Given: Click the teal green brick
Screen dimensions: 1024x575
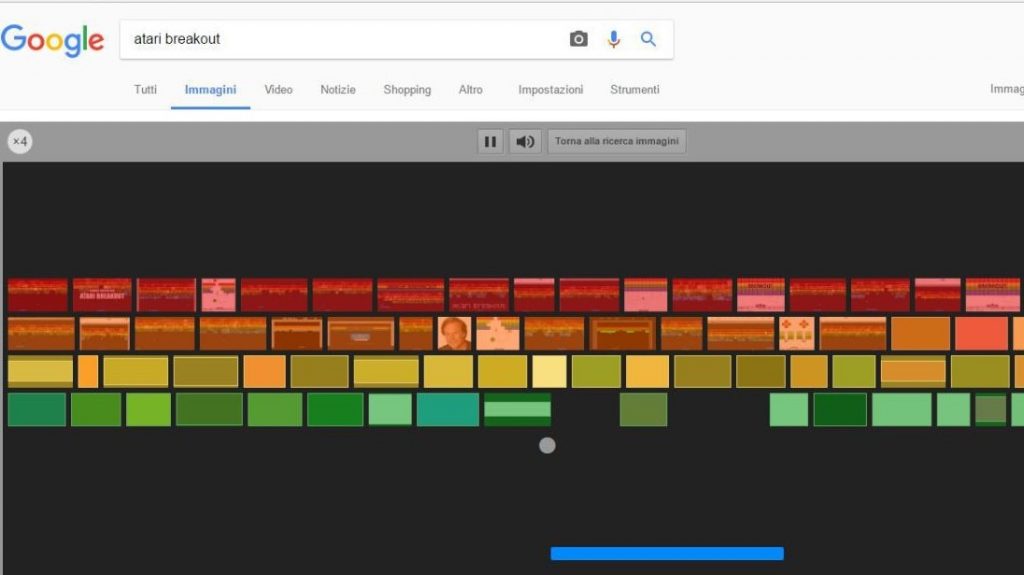Looking at the screenshot, I should 448,410.
